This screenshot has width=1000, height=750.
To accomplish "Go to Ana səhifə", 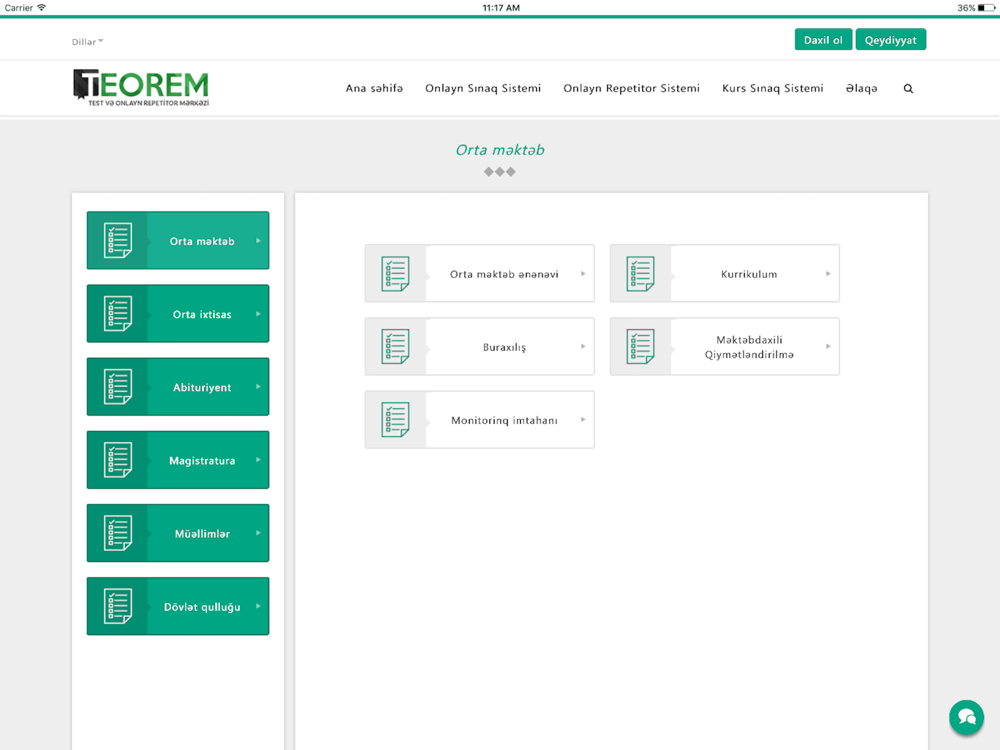I will click(374, 88).
